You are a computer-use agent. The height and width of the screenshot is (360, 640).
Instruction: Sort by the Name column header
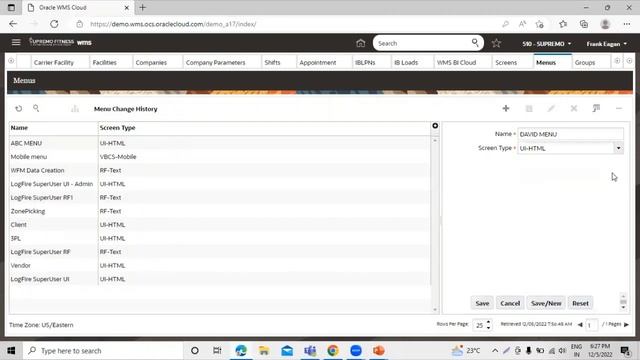(x=19, y=128)
